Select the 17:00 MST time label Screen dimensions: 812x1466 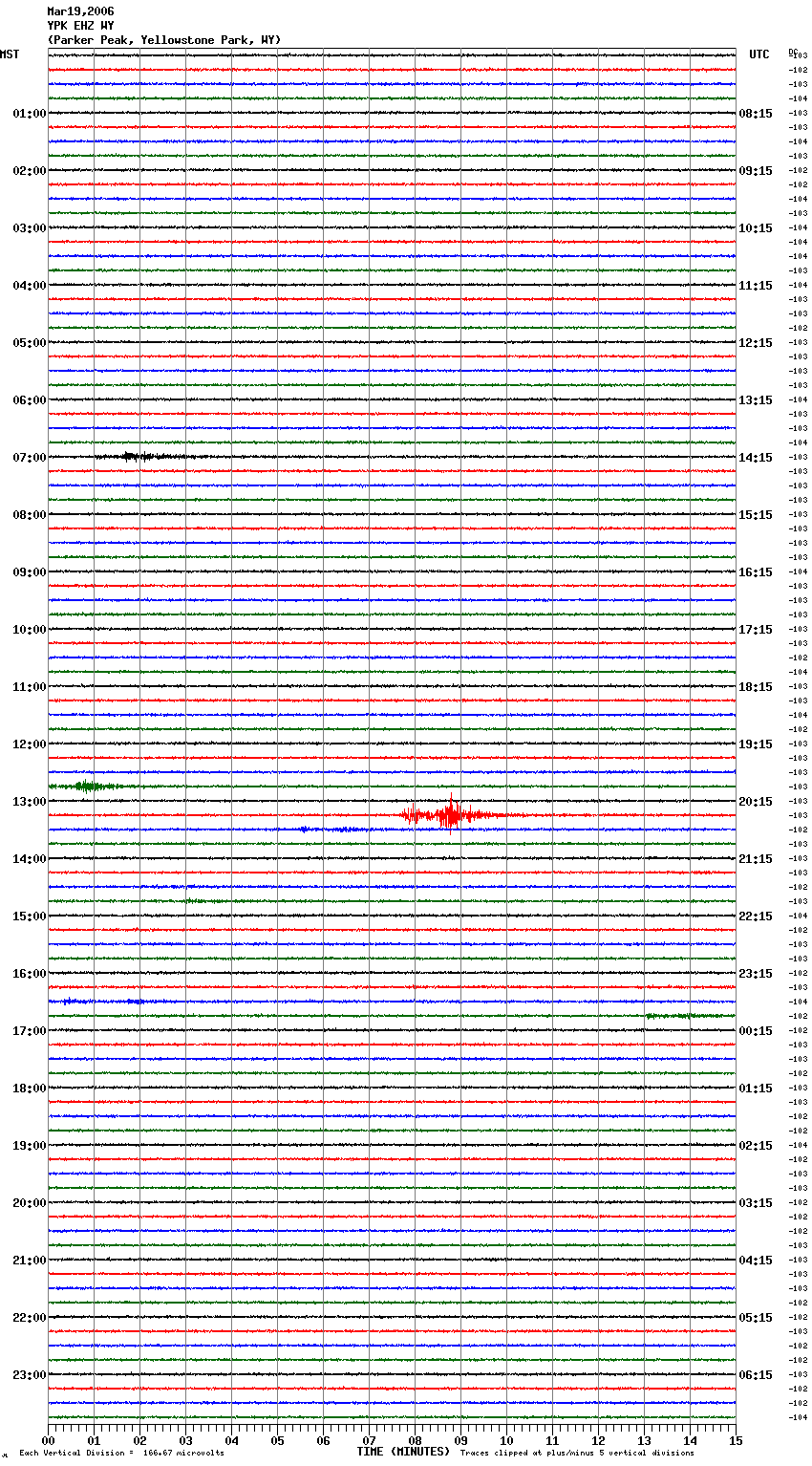tap(30, 1031)
